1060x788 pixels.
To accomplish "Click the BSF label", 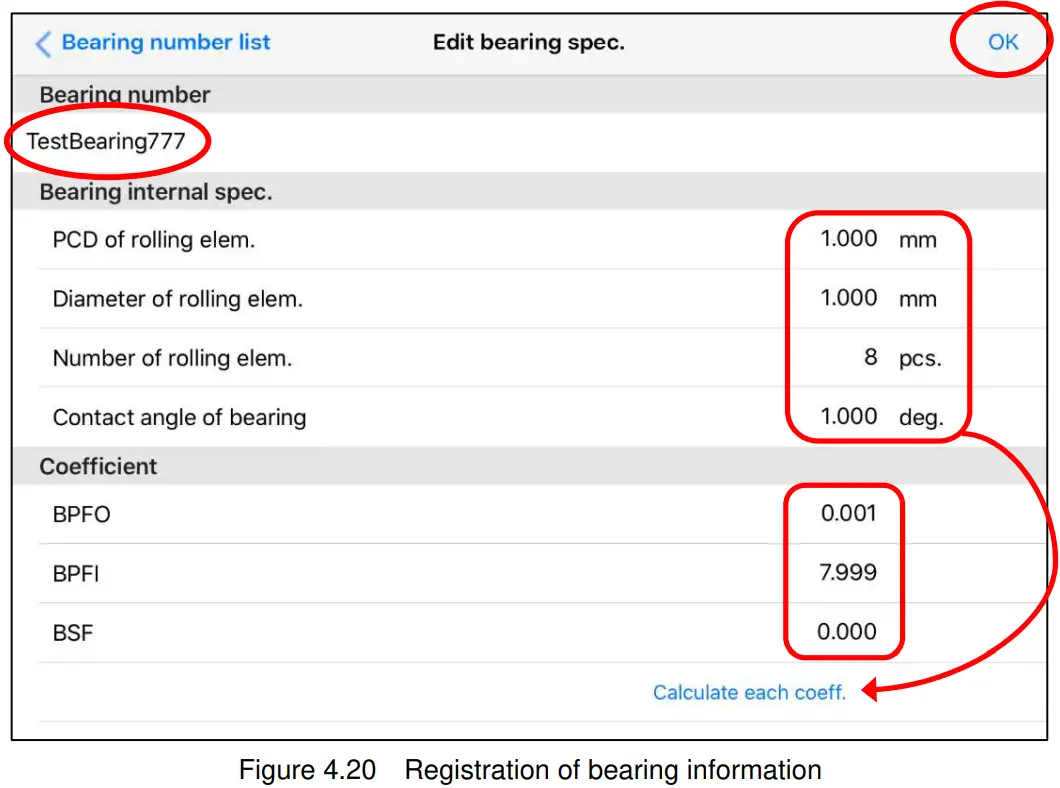I will [72, 633].
